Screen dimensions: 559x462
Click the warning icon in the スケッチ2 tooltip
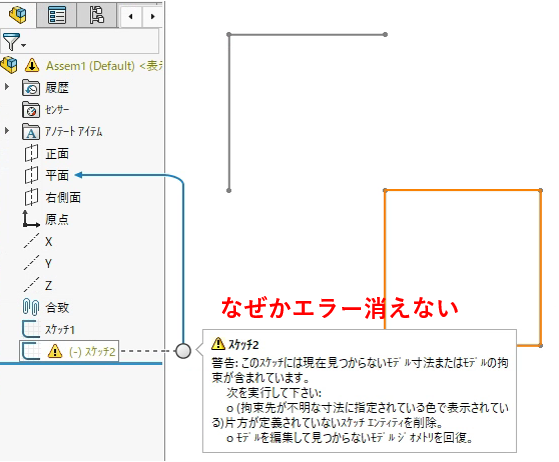(x=218, y=344)
